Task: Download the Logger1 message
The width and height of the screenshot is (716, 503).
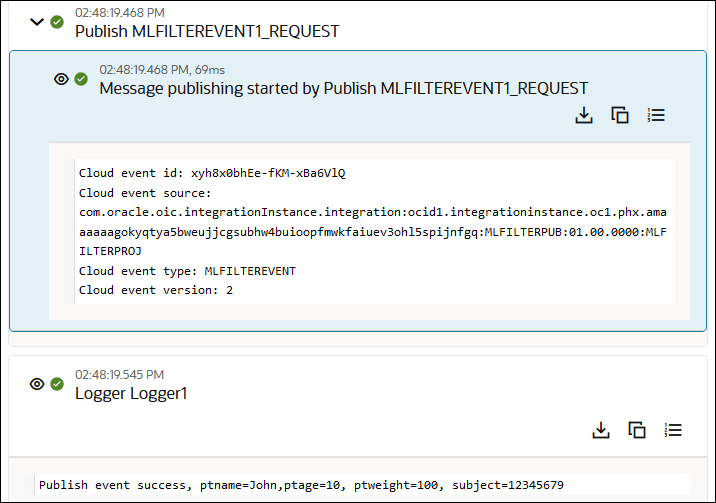Action: [601, 430]
